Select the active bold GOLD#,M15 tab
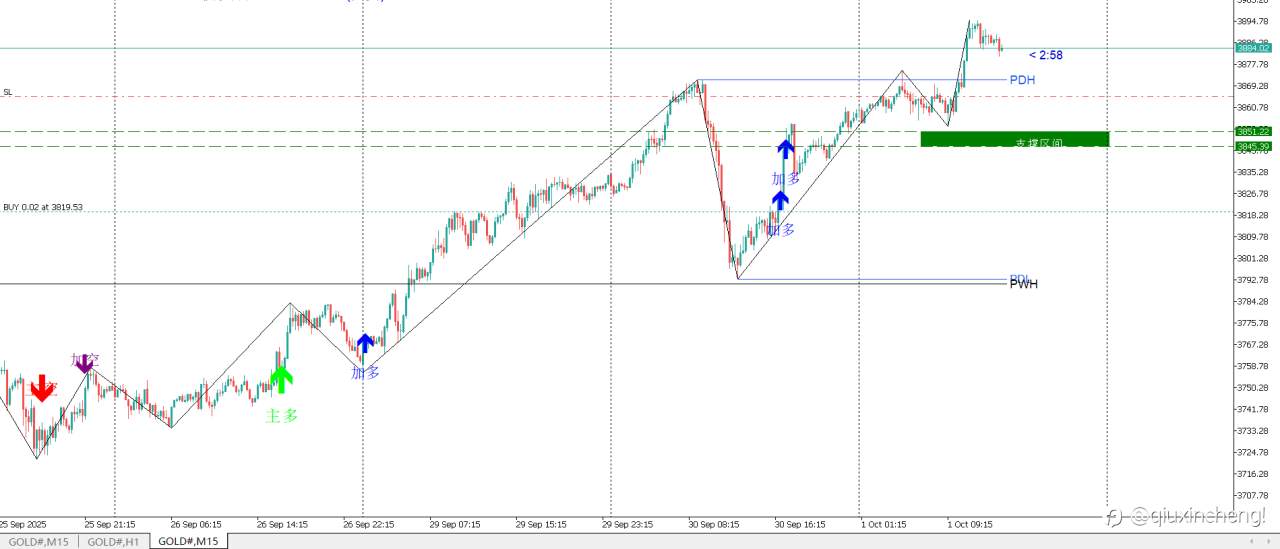The height and width of the screenshot is (549, 1280). (x=189, y=541)
